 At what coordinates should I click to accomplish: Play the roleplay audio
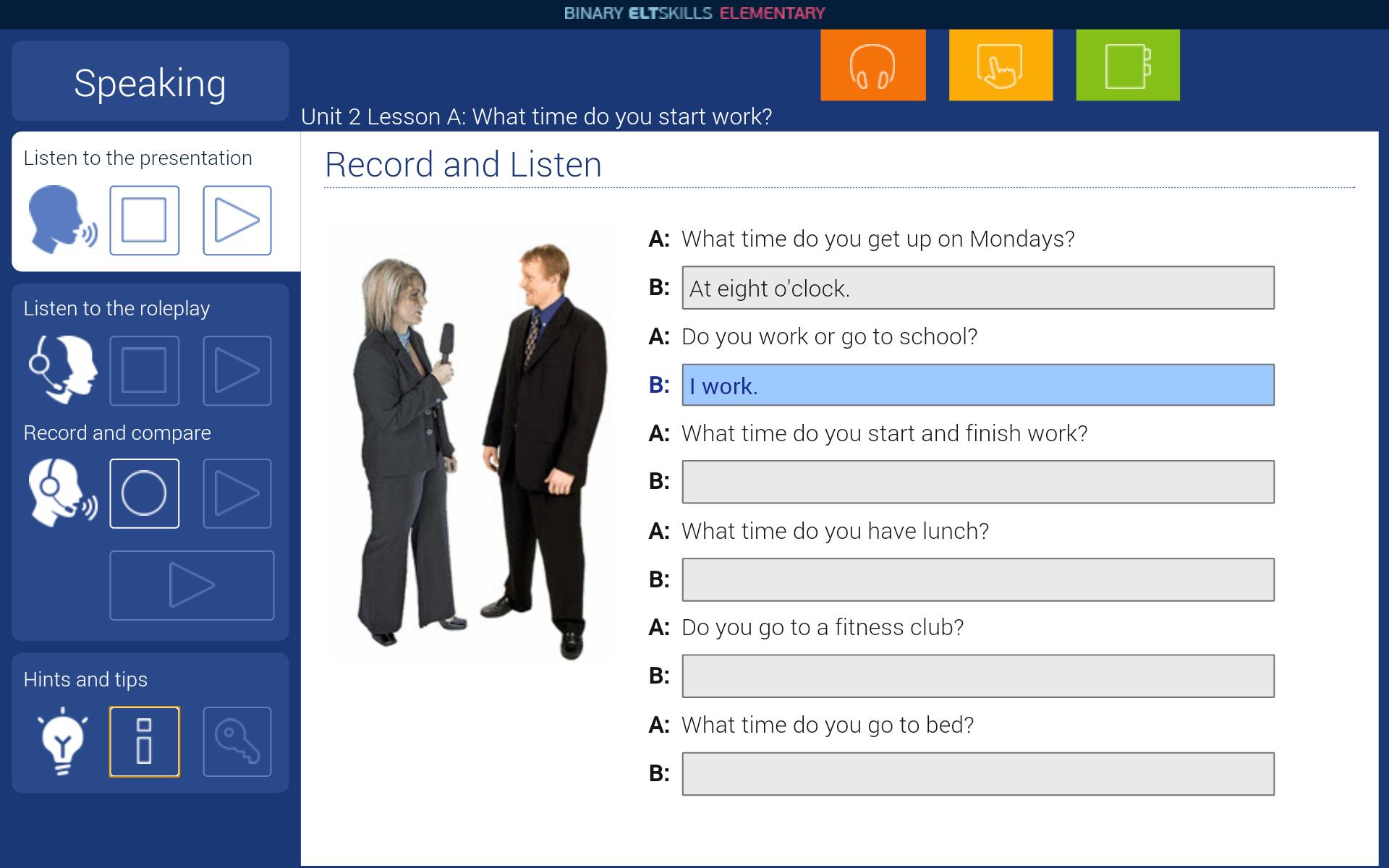click(x=237, y=371)
